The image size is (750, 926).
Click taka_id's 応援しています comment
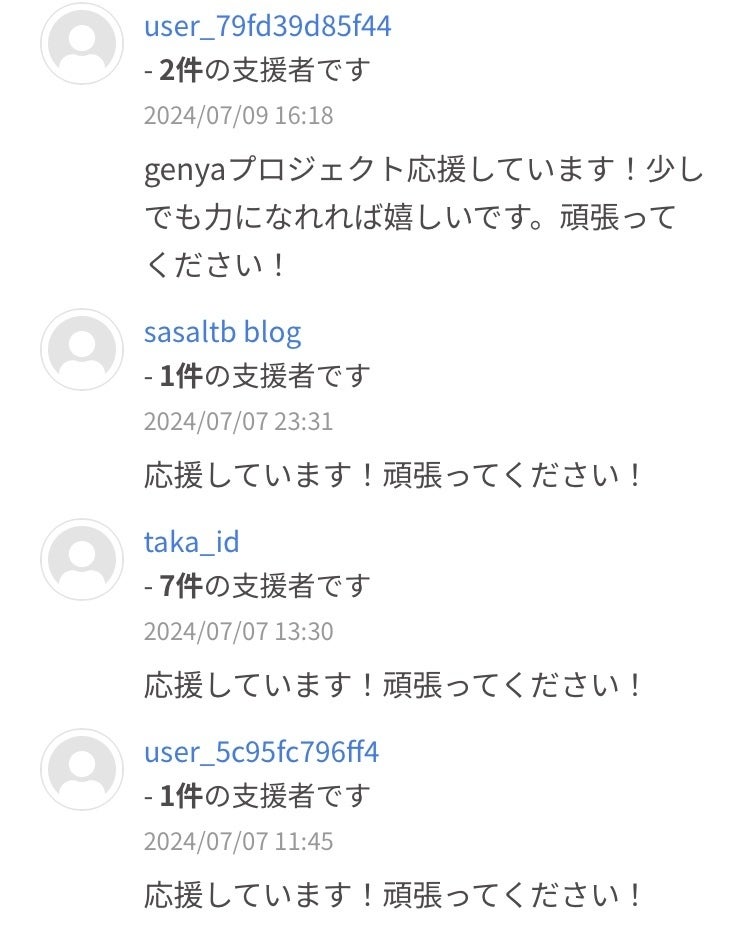394,685
